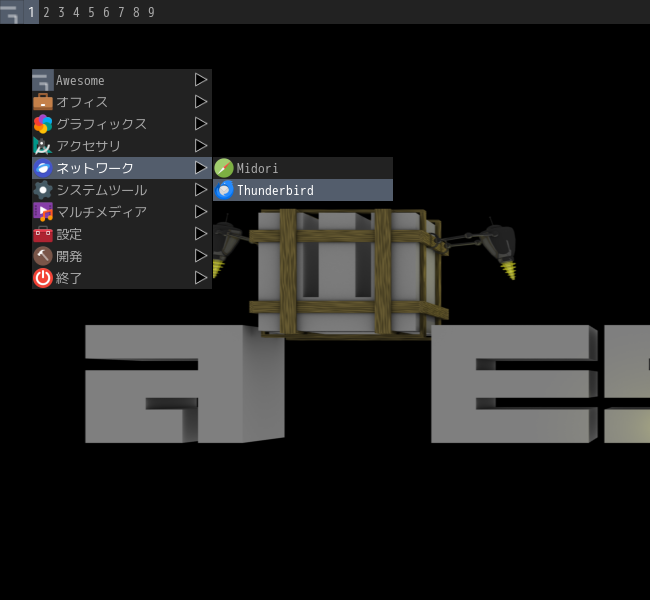Launch Thunderbird from the submenu
Image resolution: width=650 pixels, height=600 pixels.
click(303, 190)
